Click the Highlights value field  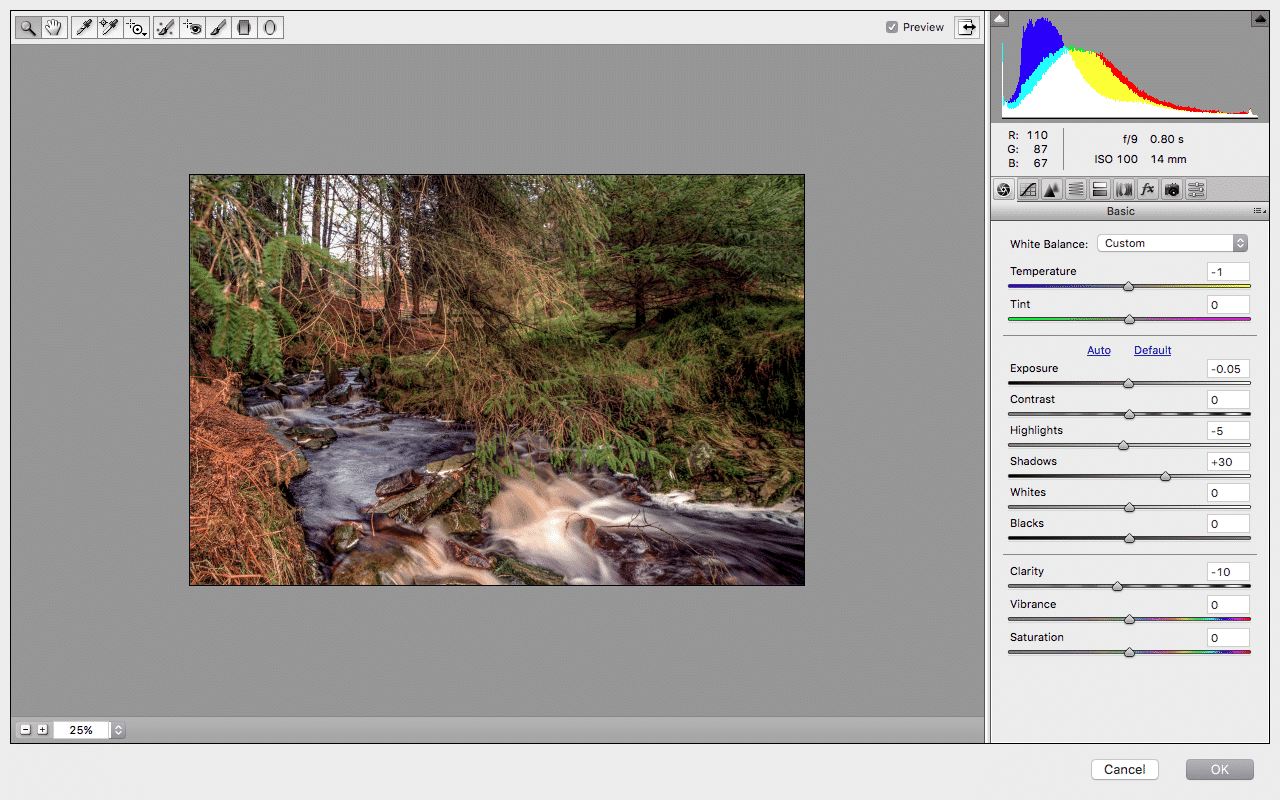pos(1228,431)
